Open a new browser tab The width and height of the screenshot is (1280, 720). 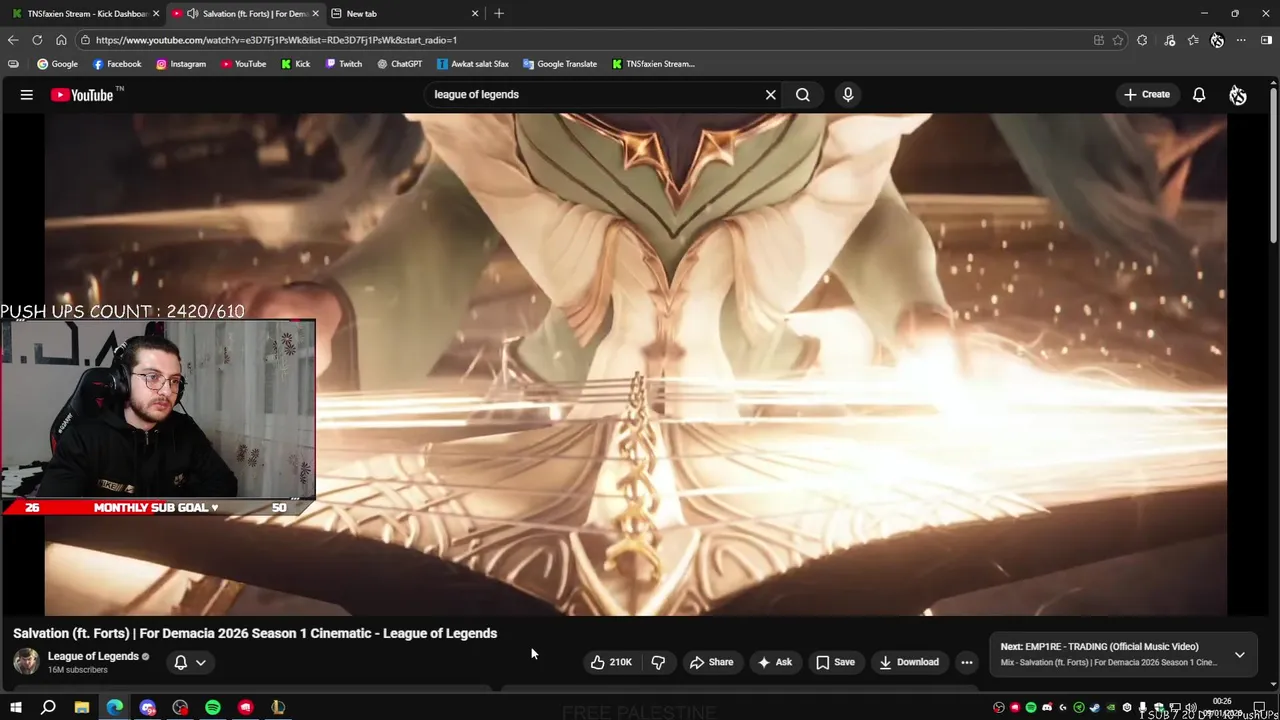point(499,14)
